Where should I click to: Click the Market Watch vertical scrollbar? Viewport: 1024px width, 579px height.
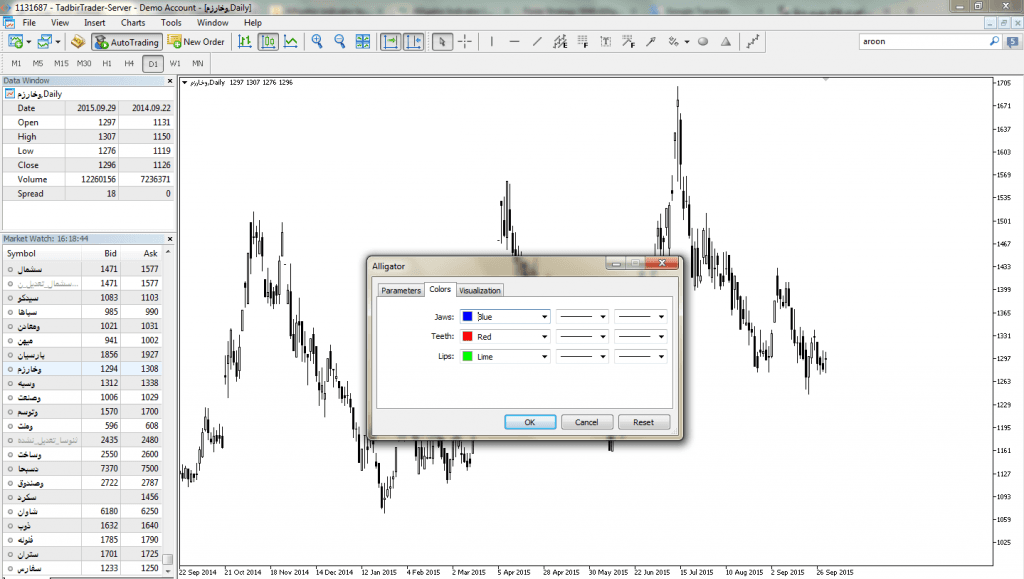(x=168, y=409)
